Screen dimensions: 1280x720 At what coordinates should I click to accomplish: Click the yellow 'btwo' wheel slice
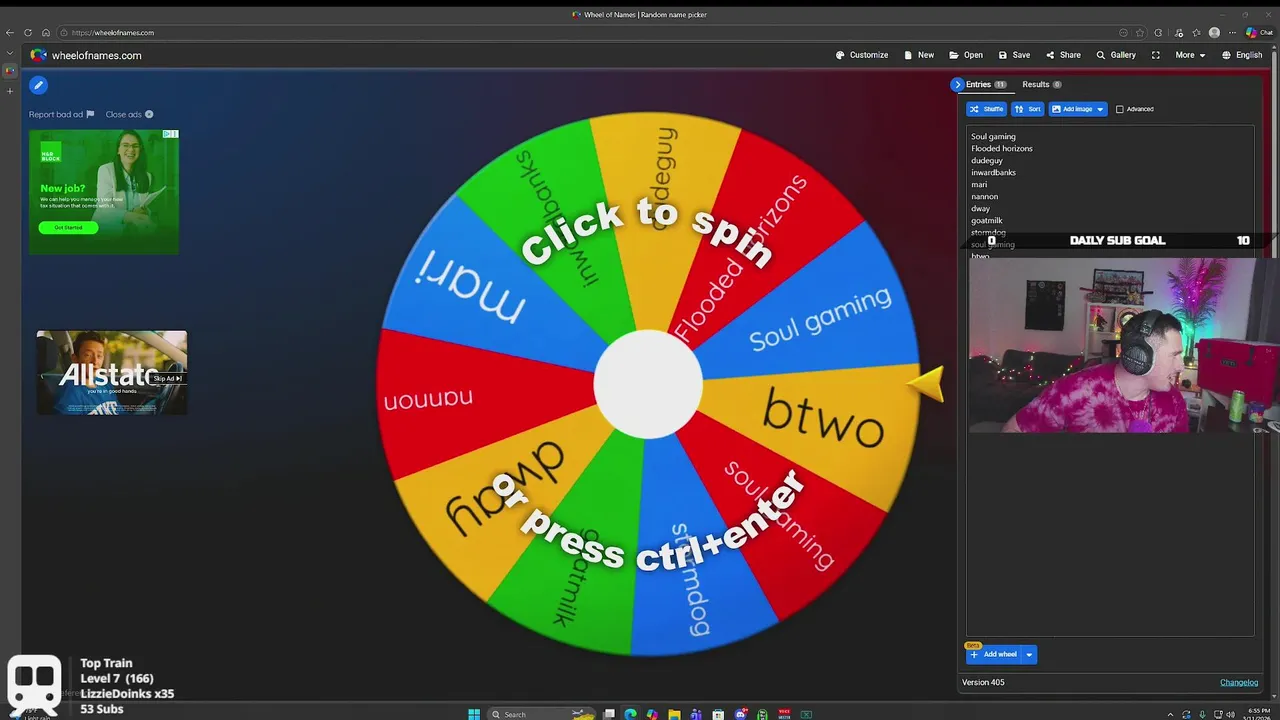(x=822, y=421)
